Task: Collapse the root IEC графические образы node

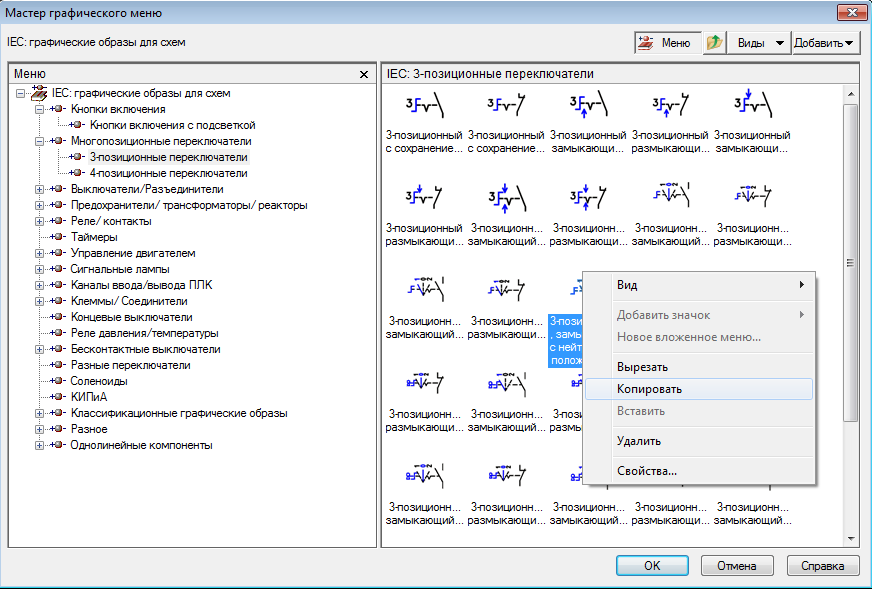Action: coord(21,93)
